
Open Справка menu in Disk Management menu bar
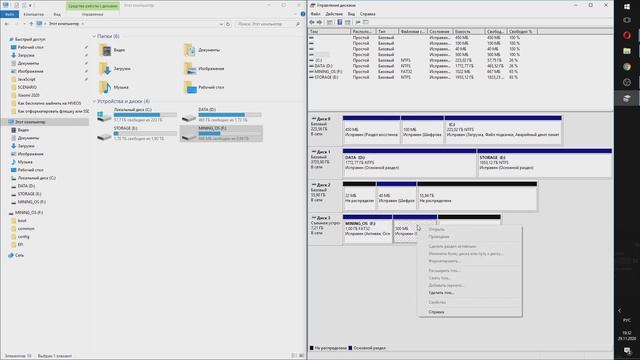(367, 14)
